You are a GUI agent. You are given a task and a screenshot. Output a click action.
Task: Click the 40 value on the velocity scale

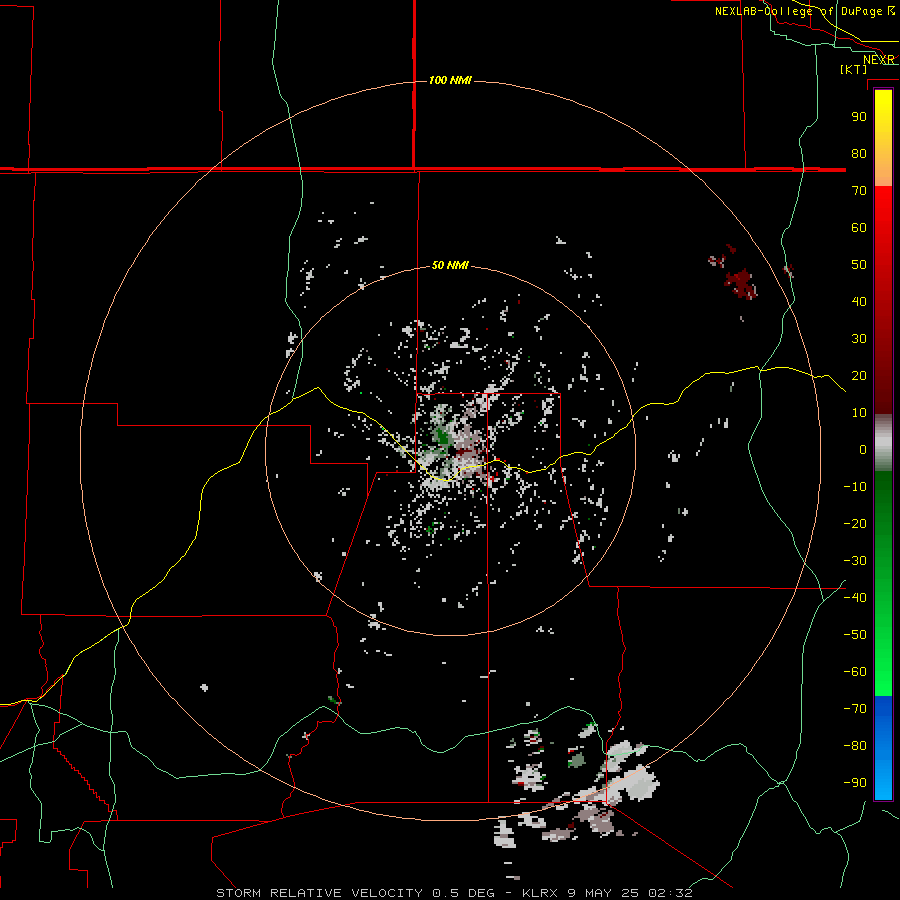pyautogui.click(x=859, y=301)
